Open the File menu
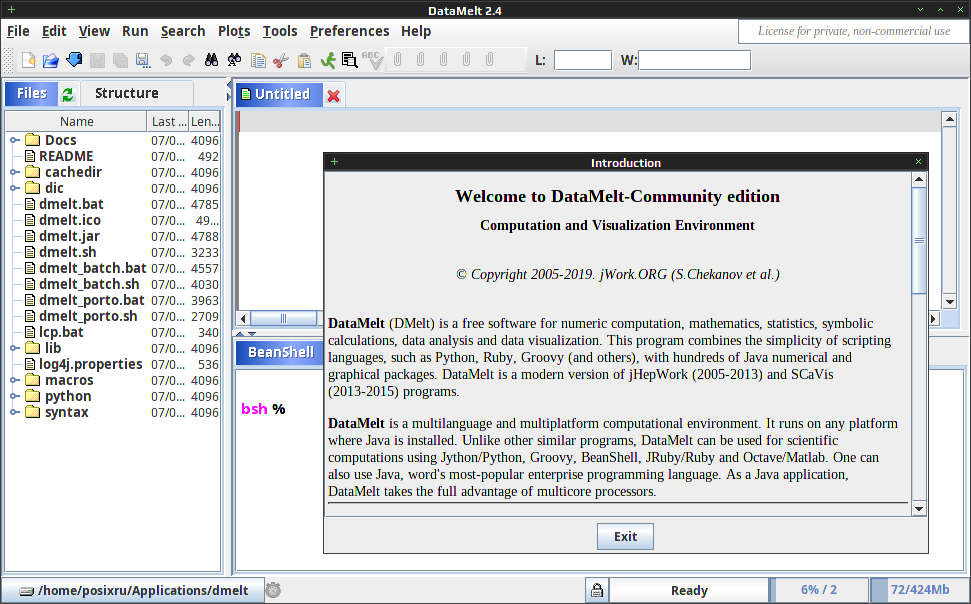Image resolution: width=971 pixels, height=604 pixels. (18, 31)
